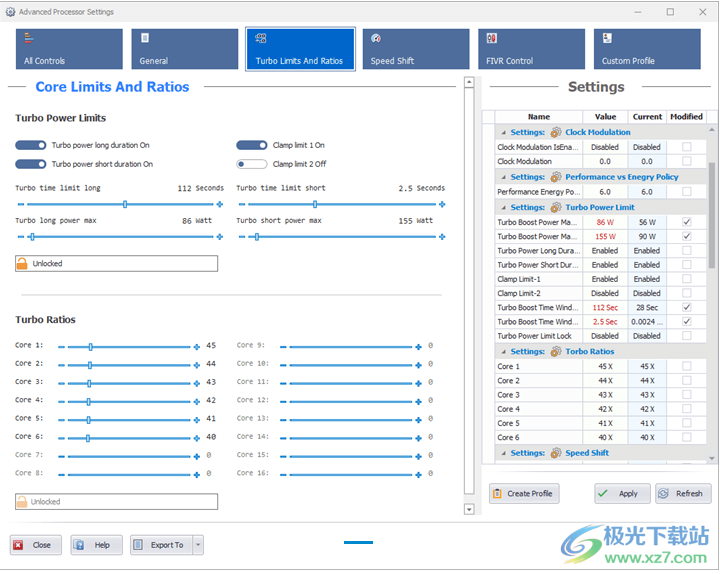This screenshot has height=574, width=720.
Task: Increase Turbo short power max with plus icon
Action: click(x=442, y=237)
